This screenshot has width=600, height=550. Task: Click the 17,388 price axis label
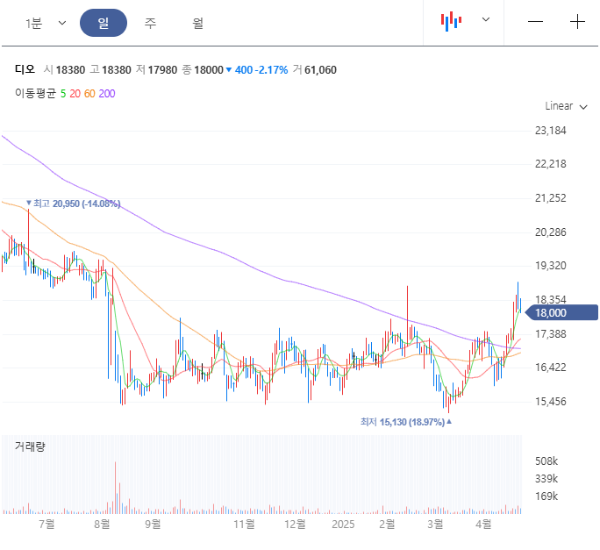click(x=550, y=334)
